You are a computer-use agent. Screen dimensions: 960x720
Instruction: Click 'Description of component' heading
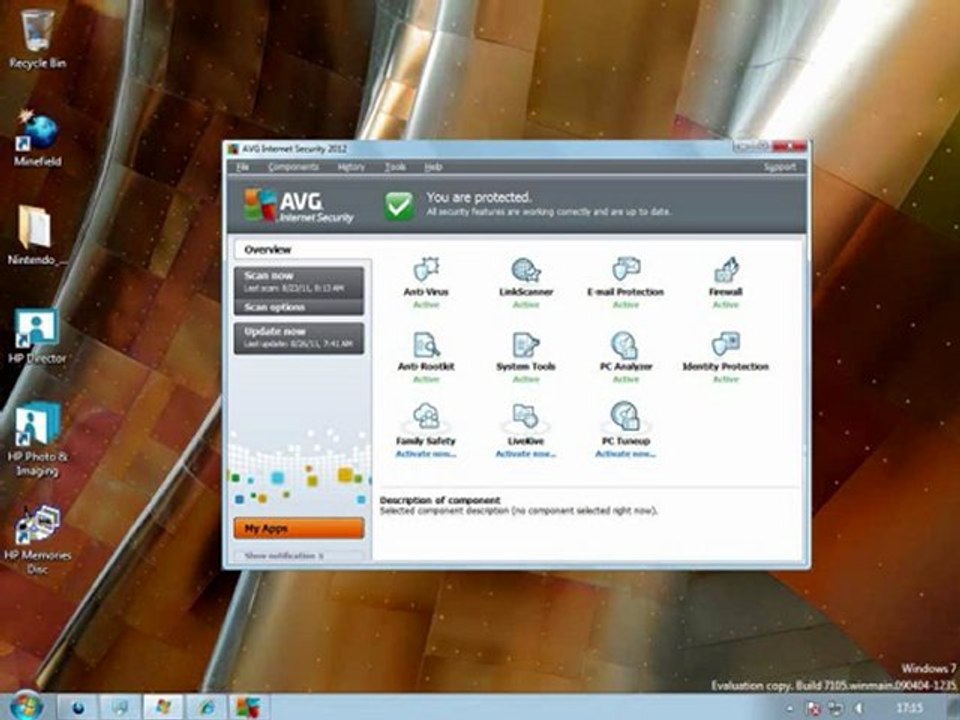tap(440, 500)
